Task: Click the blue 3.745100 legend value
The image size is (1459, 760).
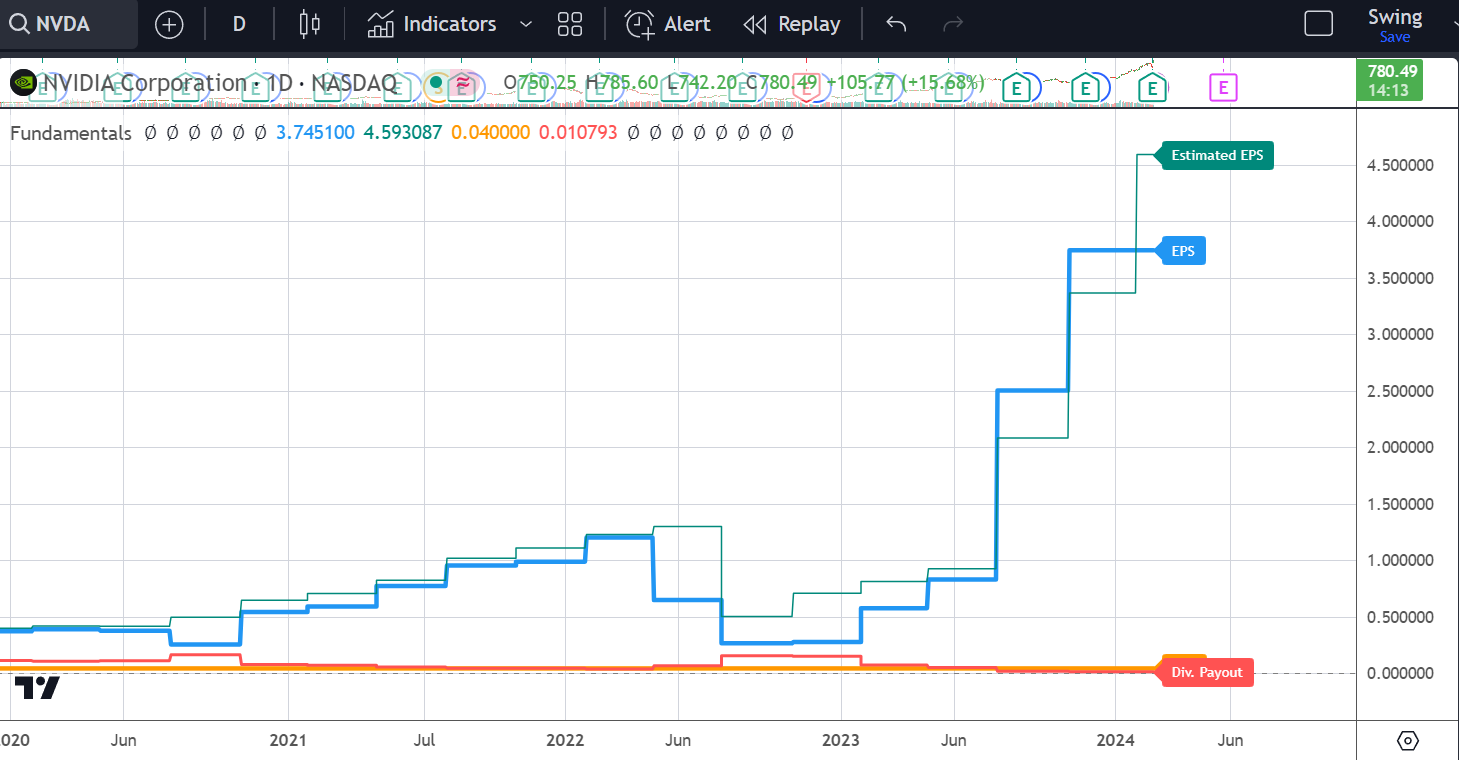Action: pyautogui.click(x=315, y=132)
